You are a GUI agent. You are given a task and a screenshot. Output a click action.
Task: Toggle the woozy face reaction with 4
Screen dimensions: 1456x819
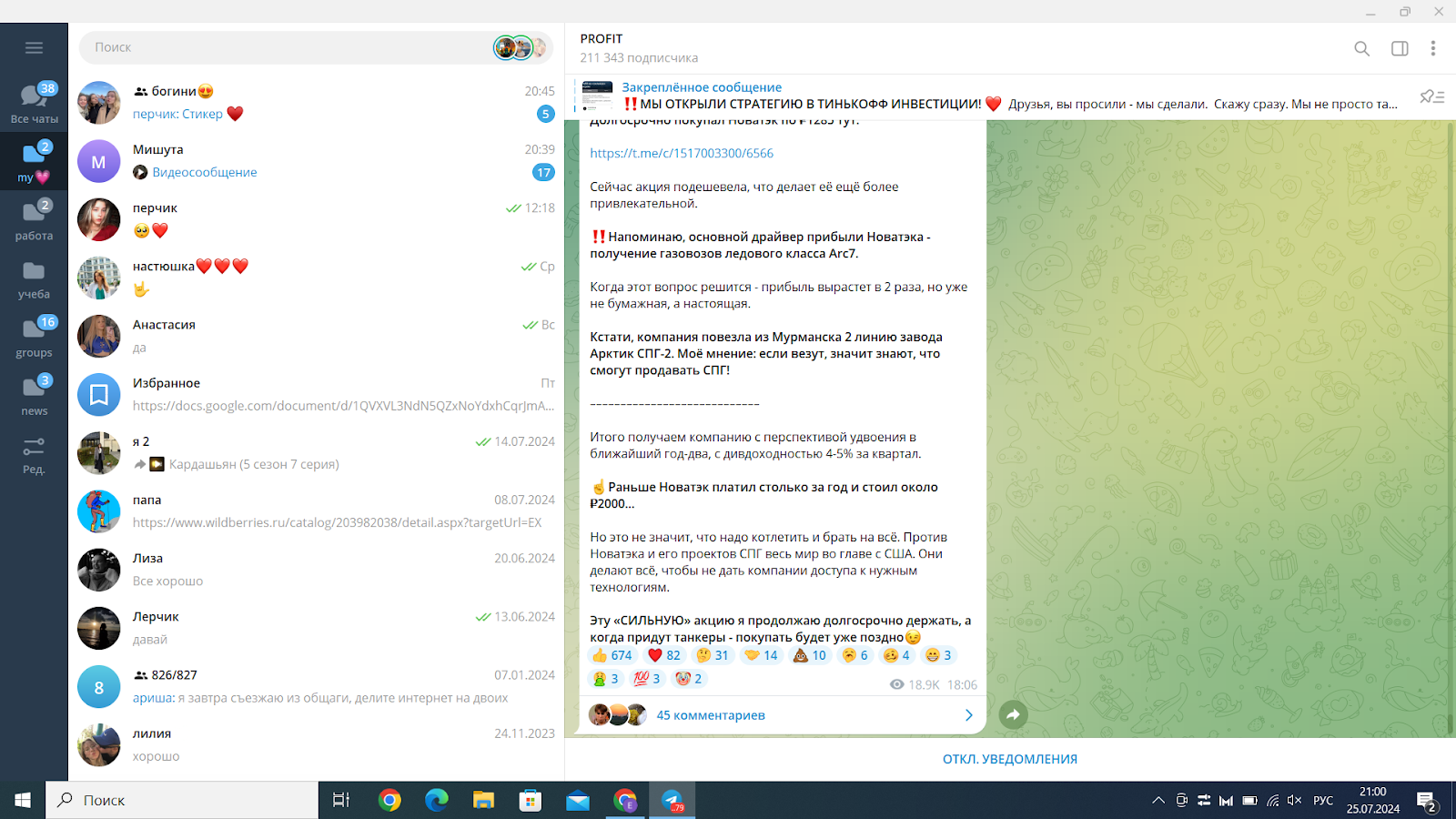(x=896, y=655)
